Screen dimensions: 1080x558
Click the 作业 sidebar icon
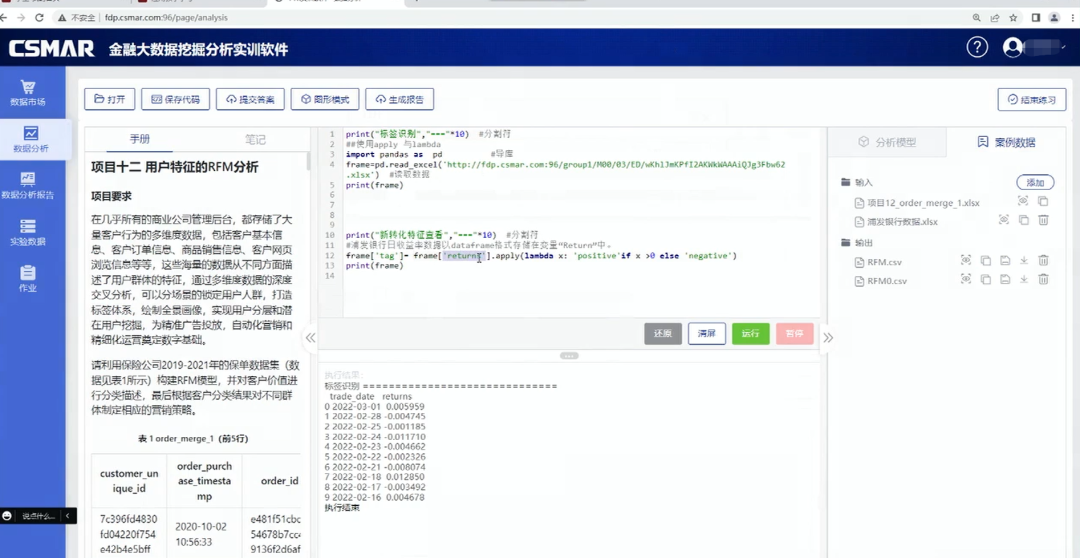click(28, 278)
